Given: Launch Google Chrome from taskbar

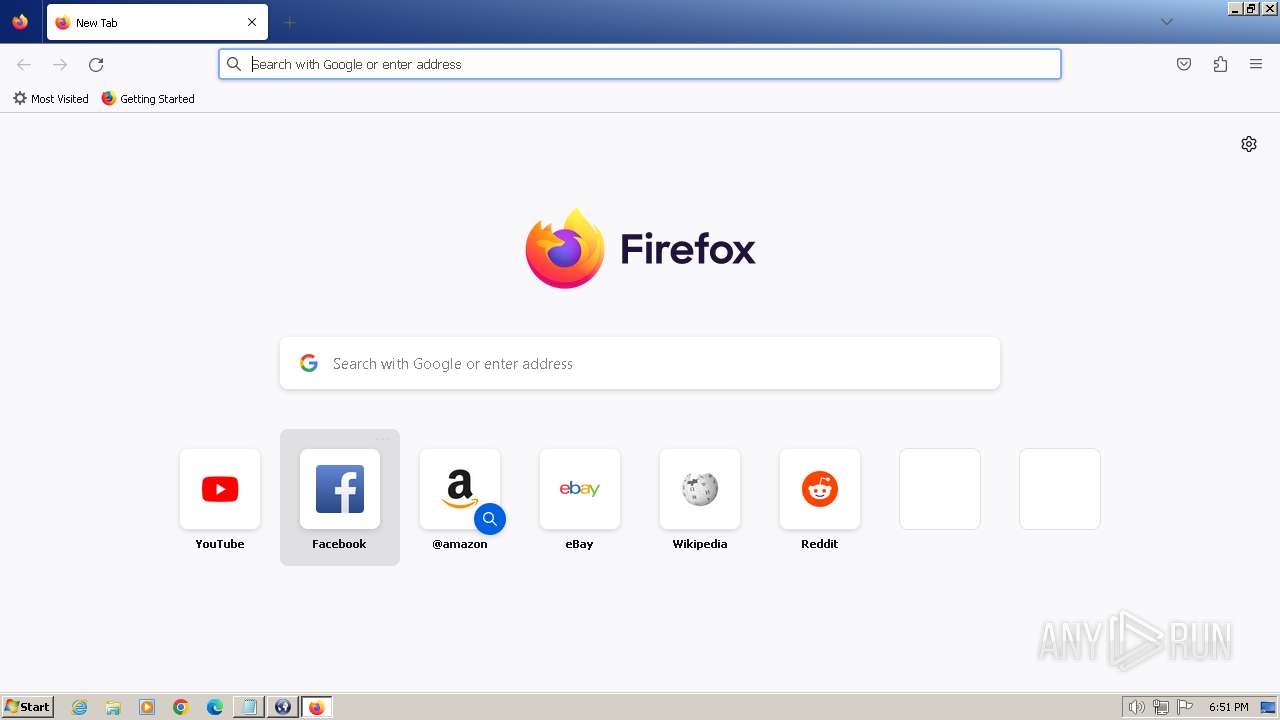Looking at the screenshot, I should coord(181,707).
